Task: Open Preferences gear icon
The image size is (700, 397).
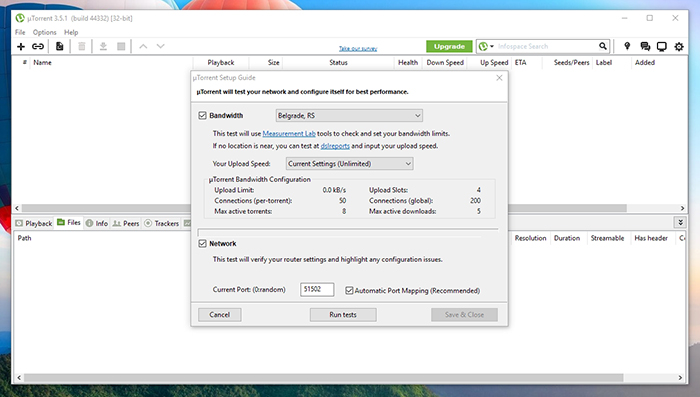Action: click(x=679, y=46)
